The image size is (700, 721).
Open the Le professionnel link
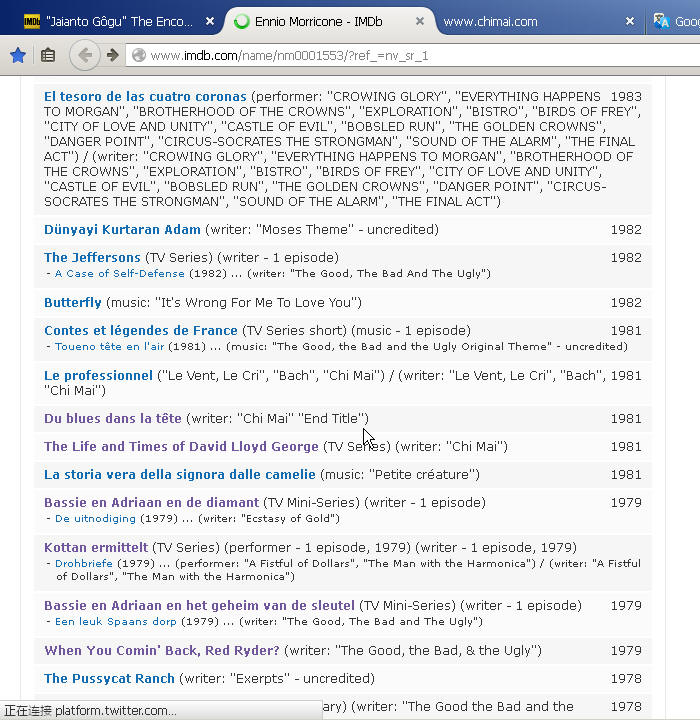point(98,376)
